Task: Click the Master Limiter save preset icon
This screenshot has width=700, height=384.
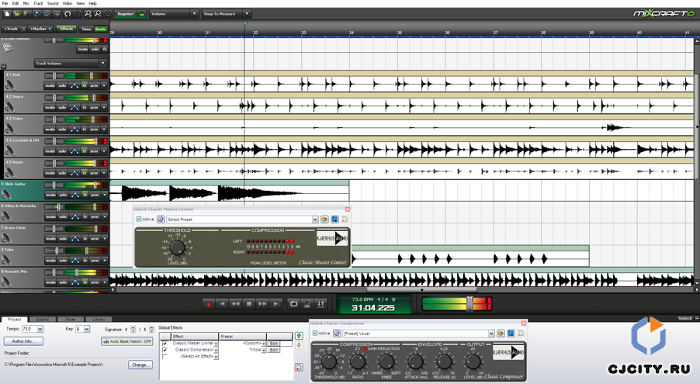Action: click(x=334, y=219)
